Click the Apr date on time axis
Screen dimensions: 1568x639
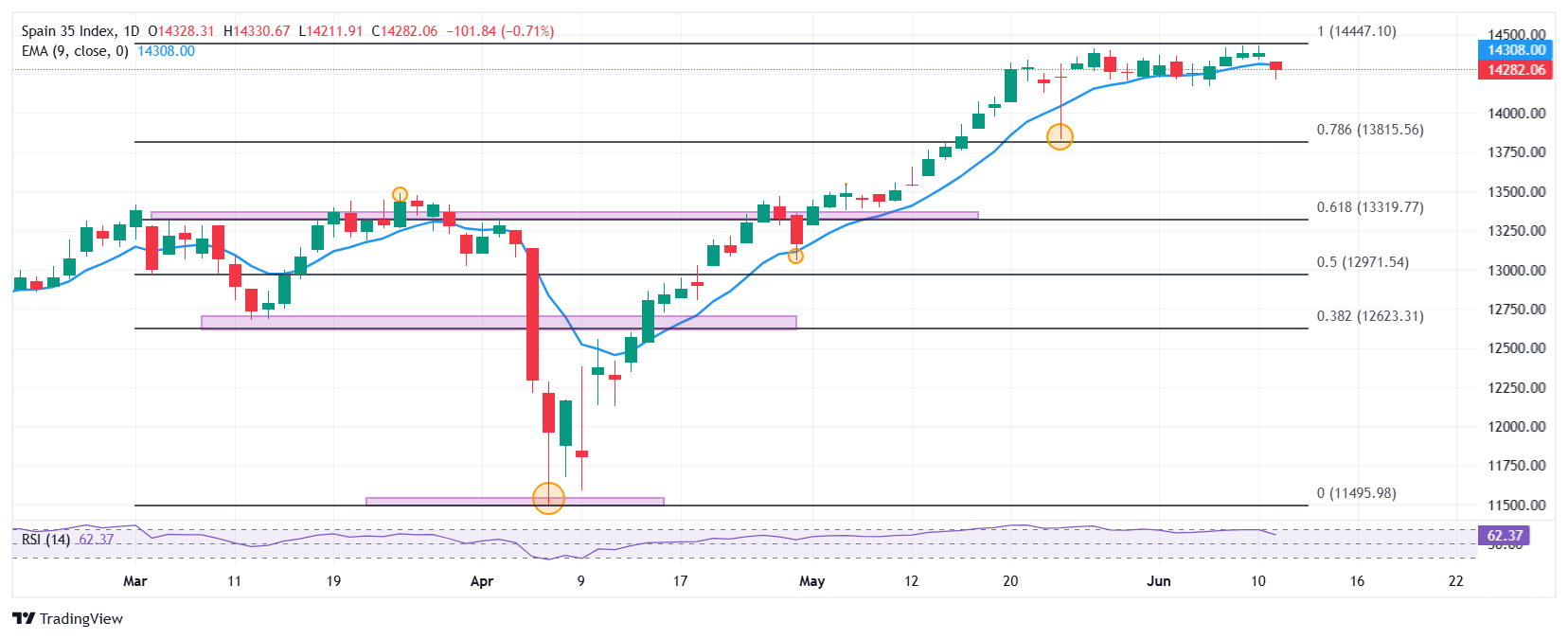click(482, 581)
